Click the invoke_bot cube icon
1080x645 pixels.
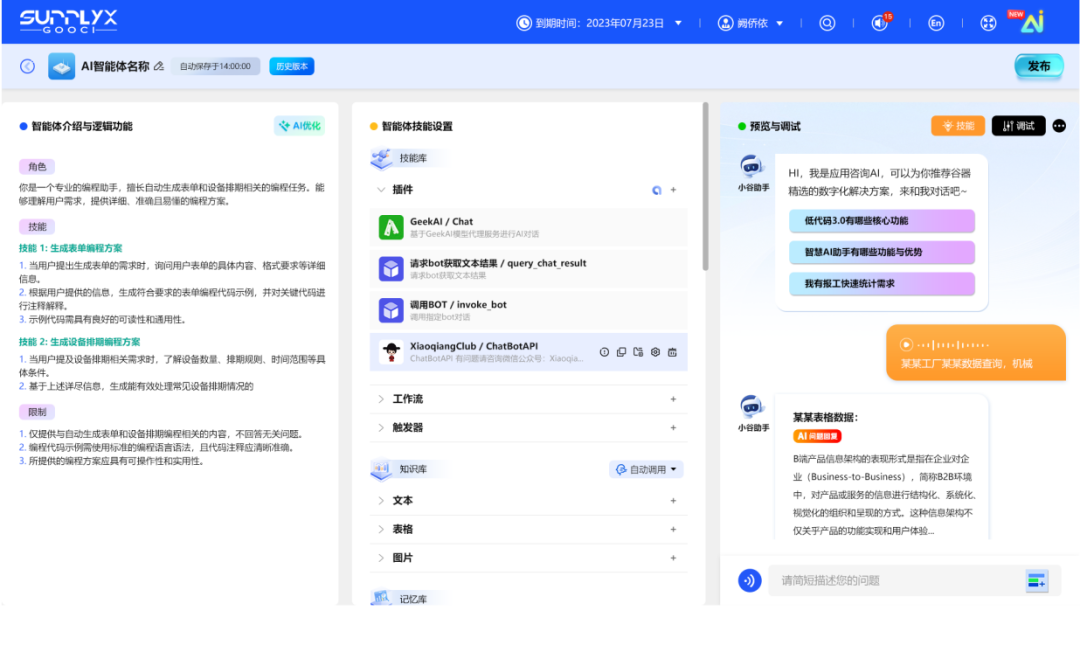click(x=391, y=310)
